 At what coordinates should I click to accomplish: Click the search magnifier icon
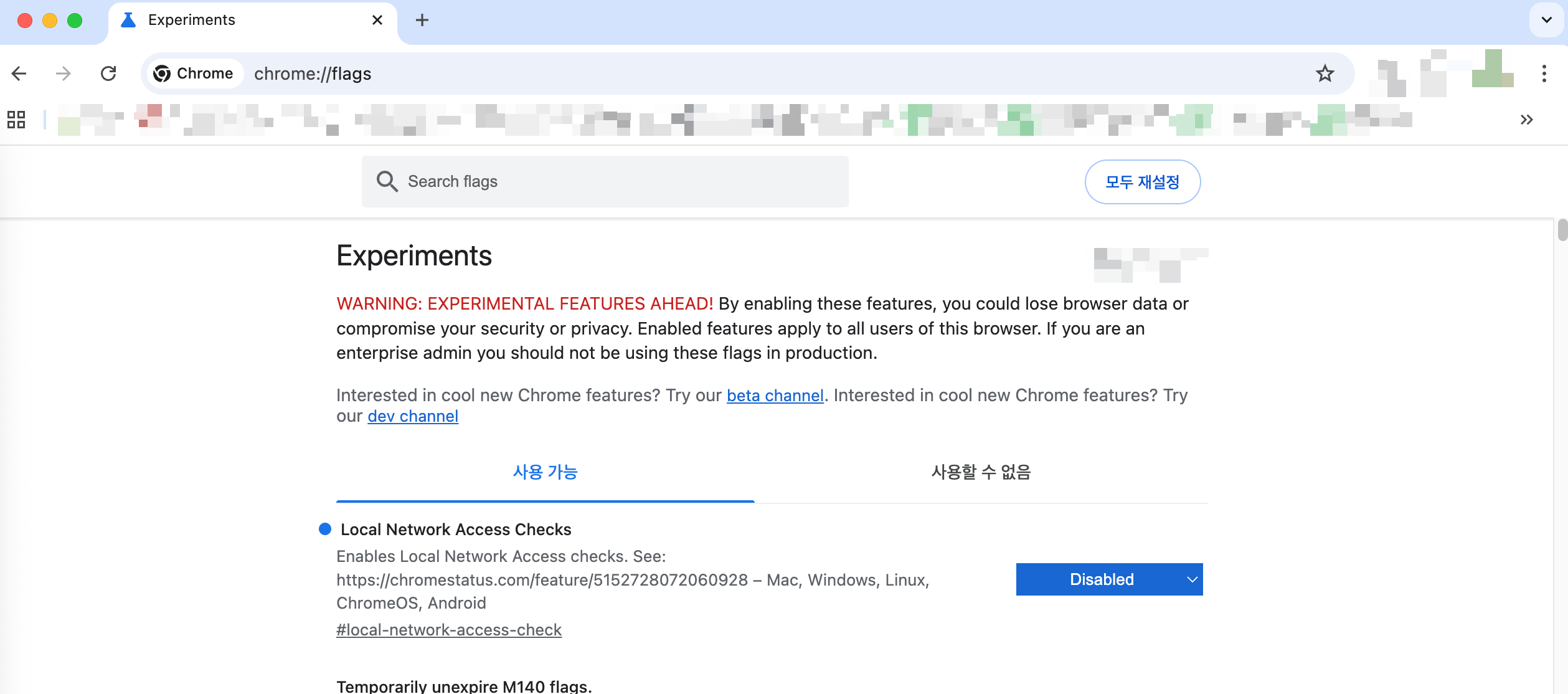click(x=387, y=181)
